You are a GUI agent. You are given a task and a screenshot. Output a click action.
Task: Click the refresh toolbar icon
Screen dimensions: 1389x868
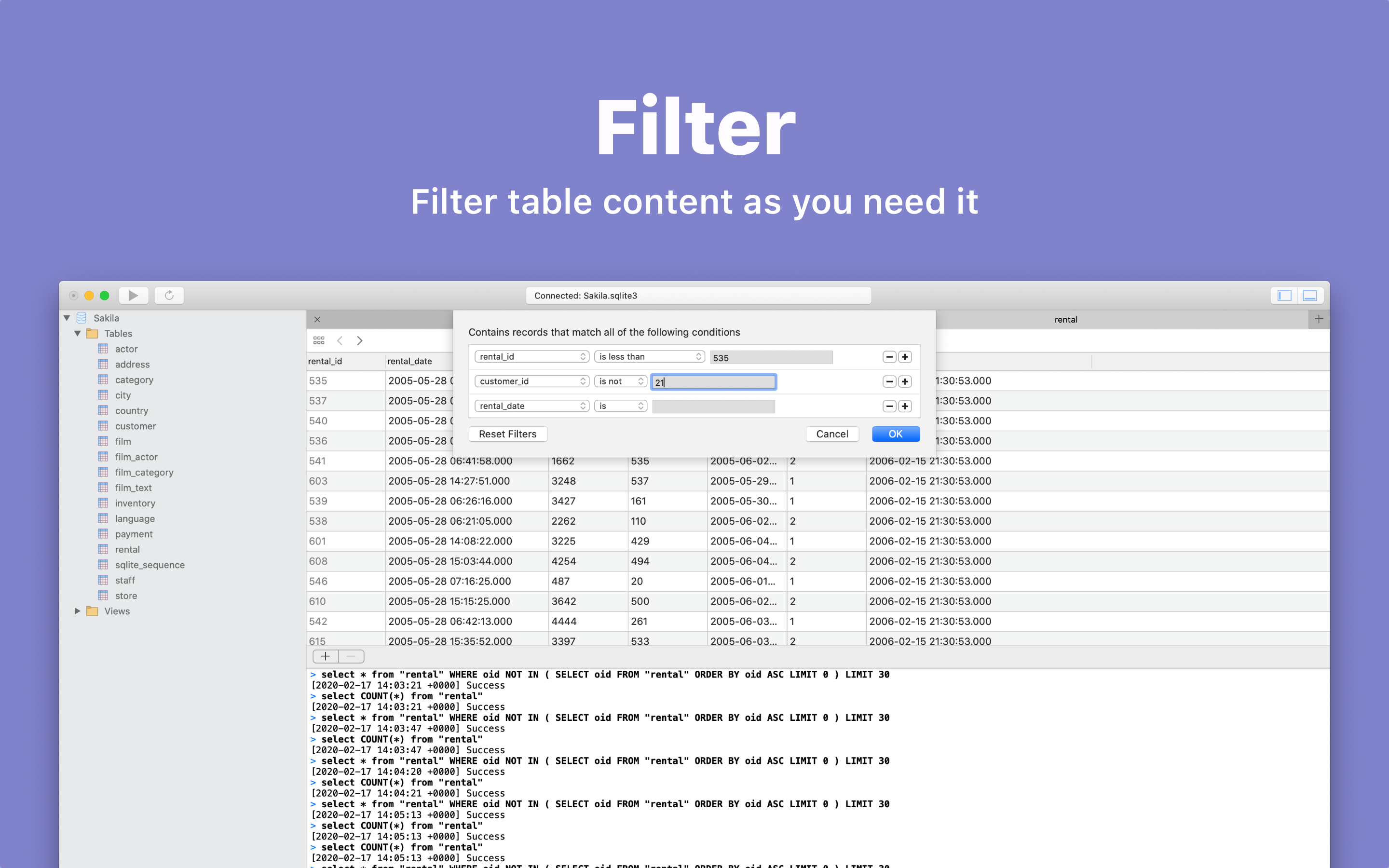[x=169, y=295]
